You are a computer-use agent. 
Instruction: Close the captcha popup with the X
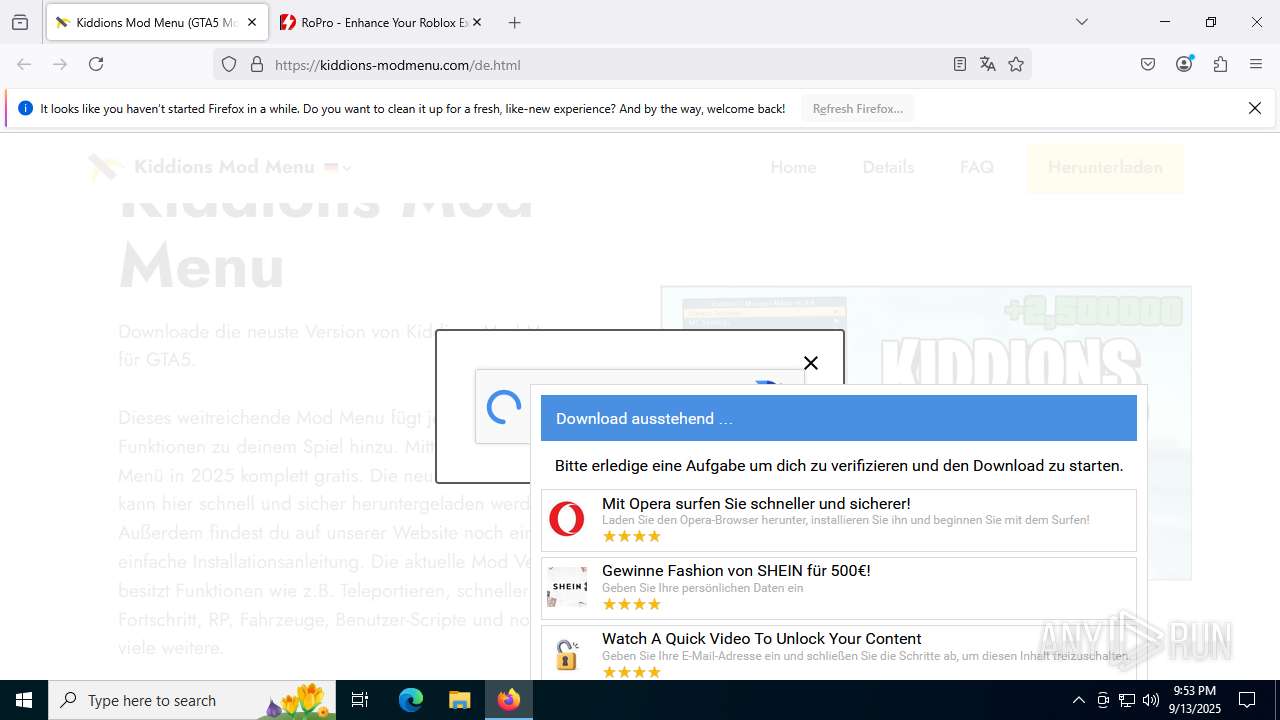811,363
